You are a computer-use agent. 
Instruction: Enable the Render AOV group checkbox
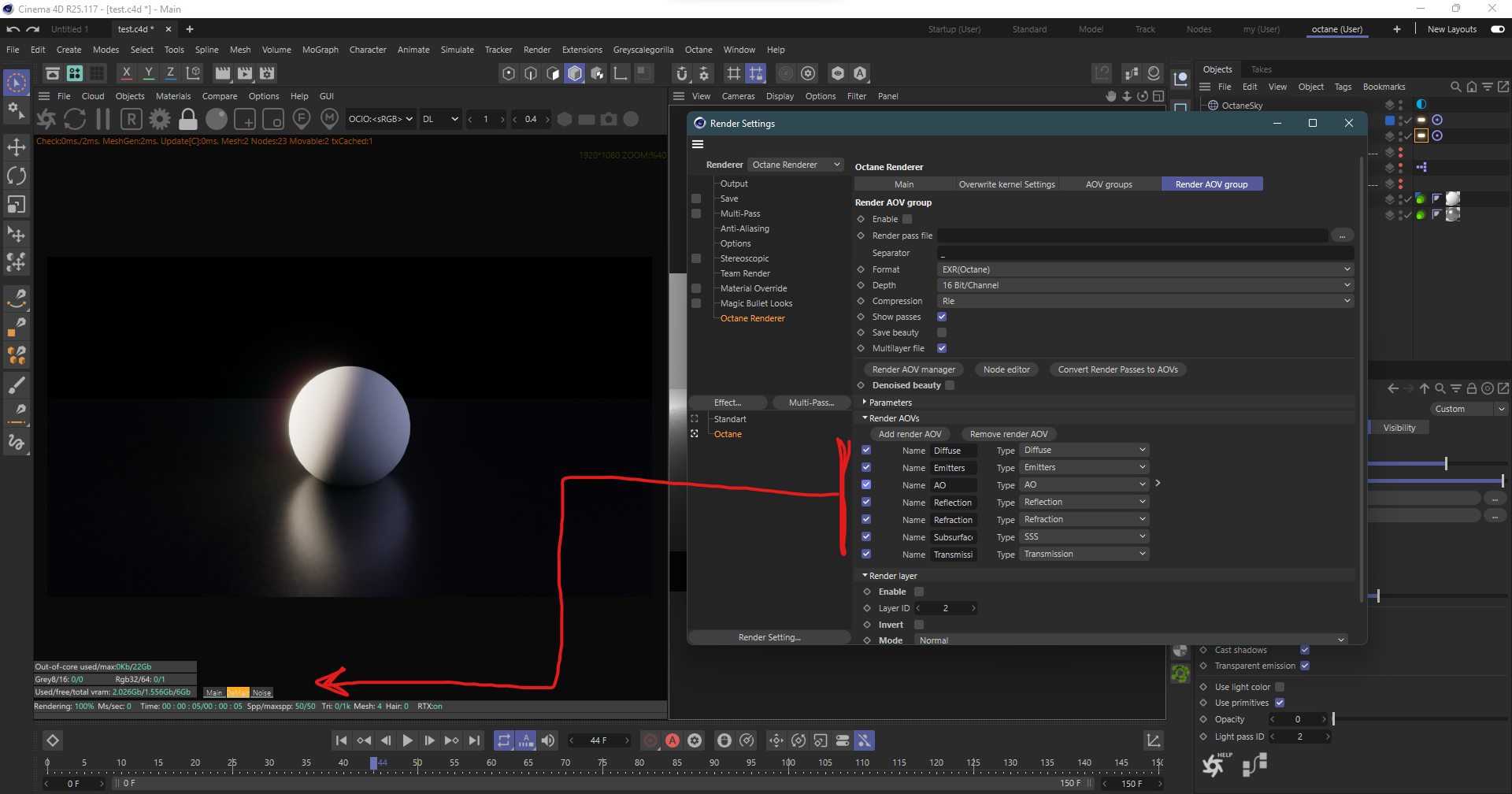point(907,219)
